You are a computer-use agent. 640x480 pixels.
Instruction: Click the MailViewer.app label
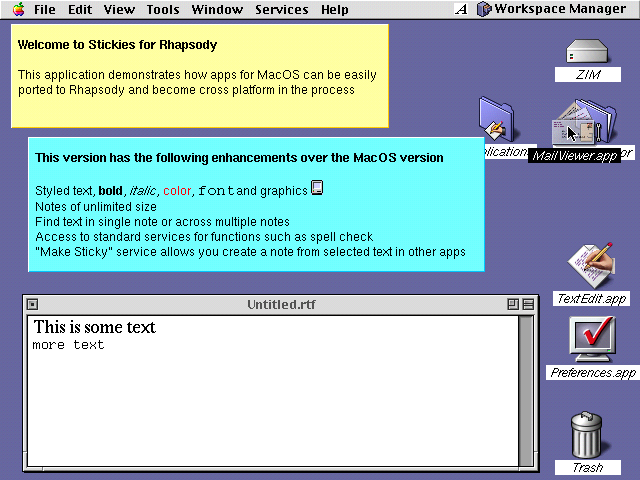click(574, 156)
